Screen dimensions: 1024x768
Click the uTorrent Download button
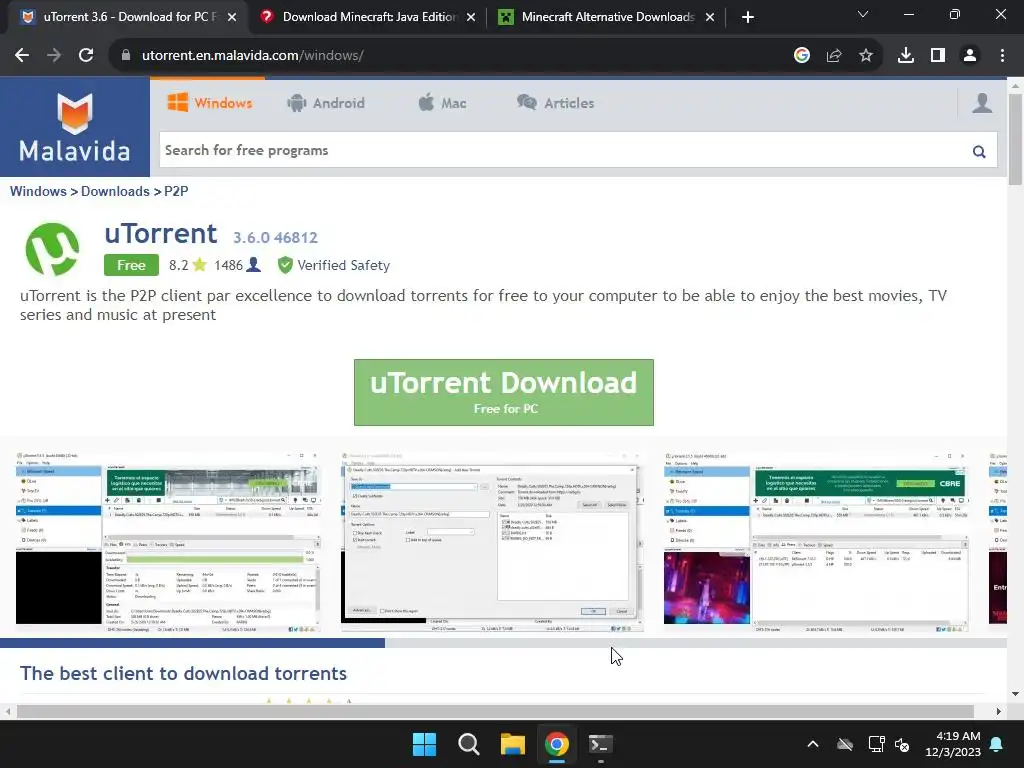point(504,392)
